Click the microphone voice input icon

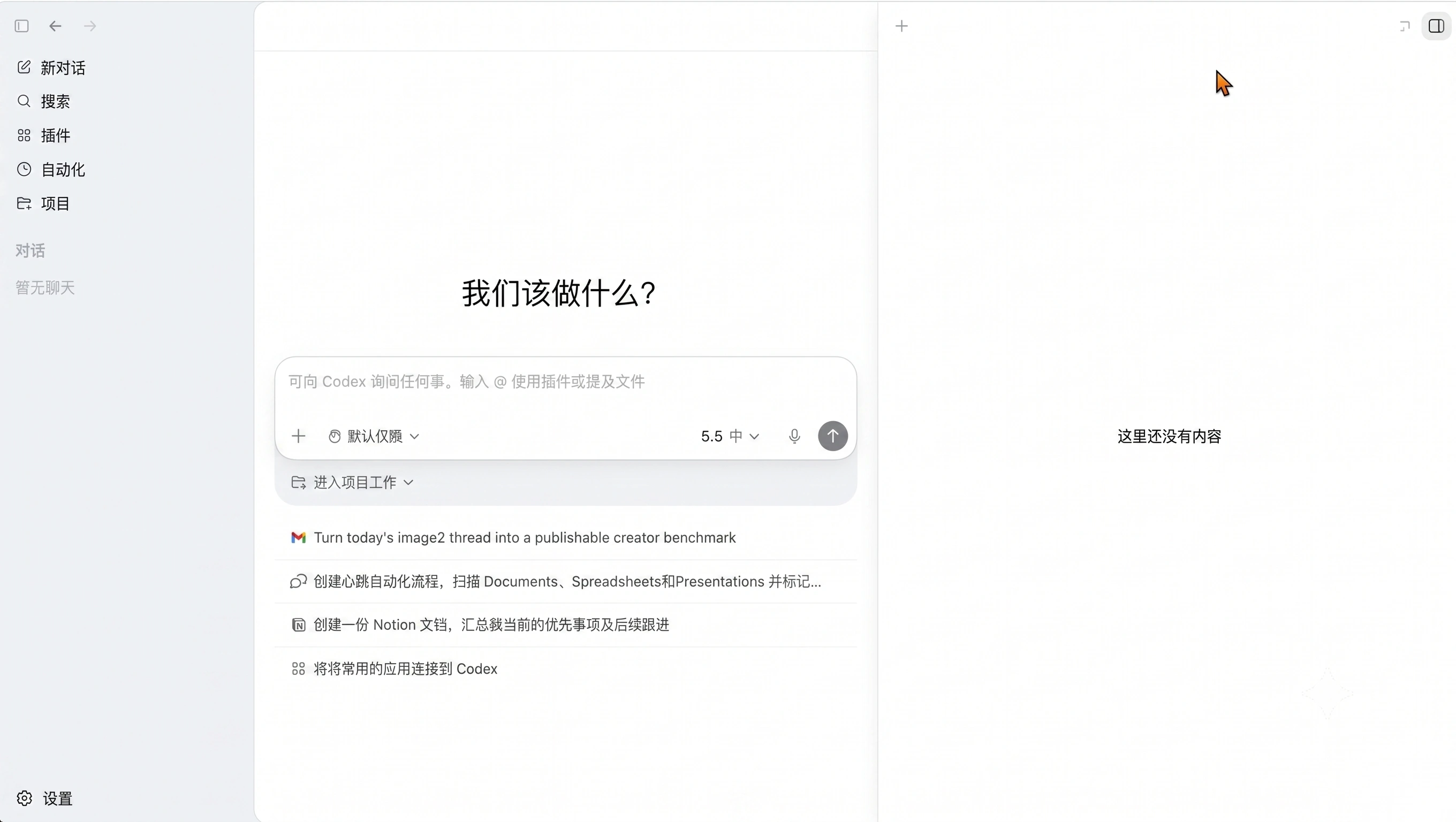794,436
